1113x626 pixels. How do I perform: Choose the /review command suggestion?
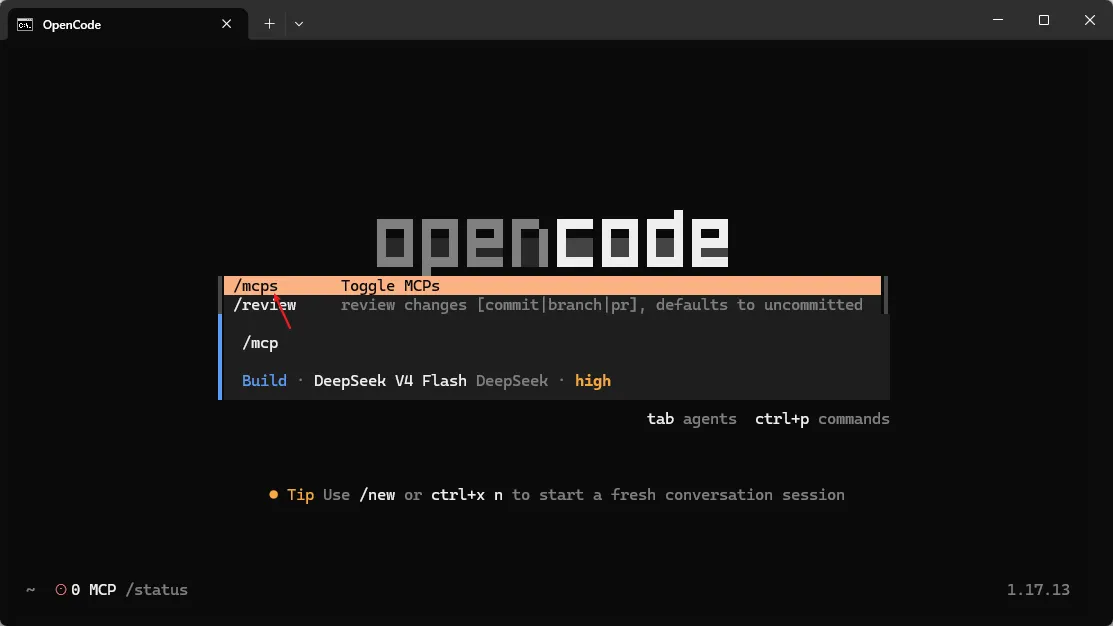click(x=552, y=304)
